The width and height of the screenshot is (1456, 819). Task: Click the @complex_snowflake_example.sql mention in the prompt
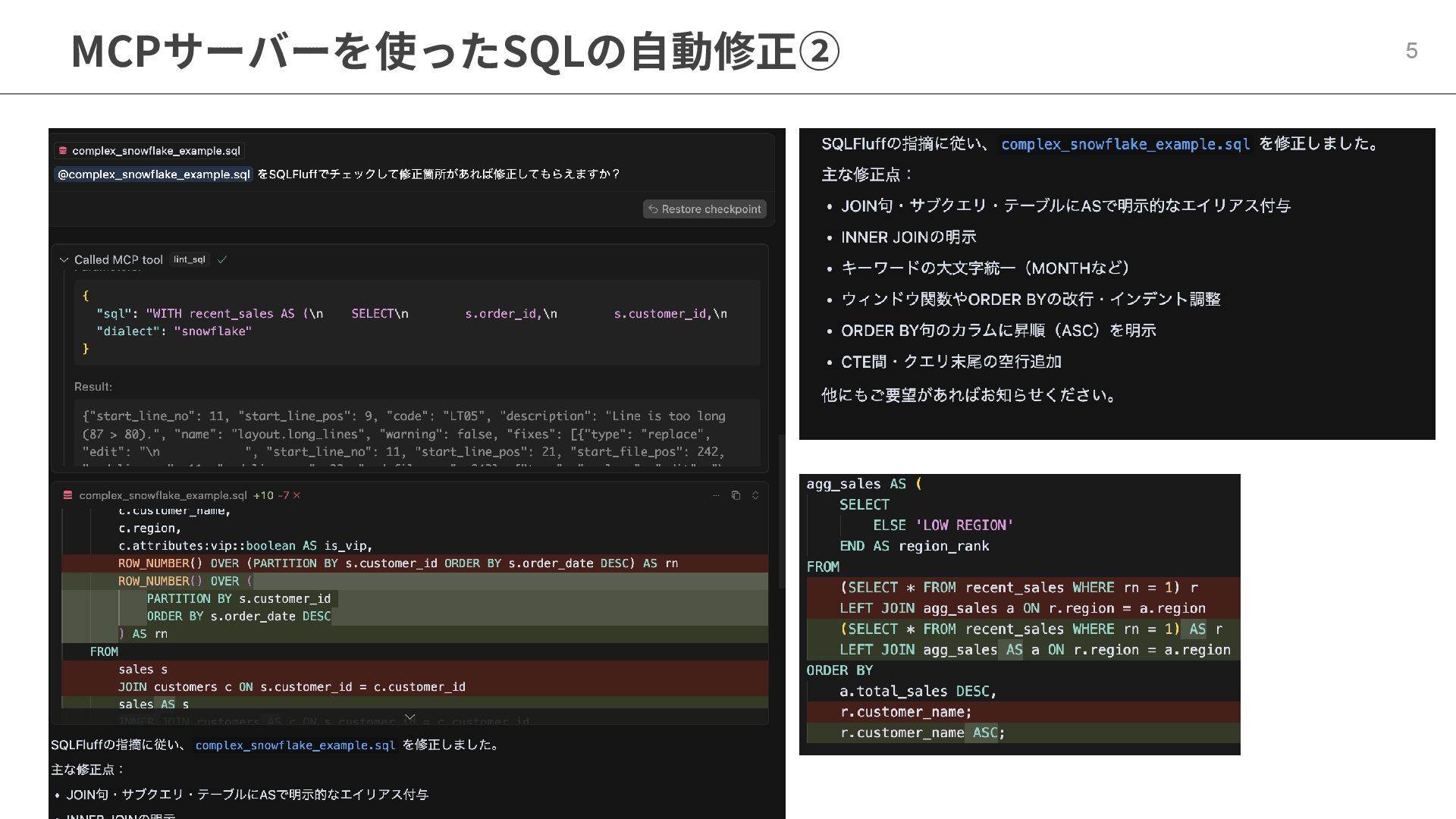(x=154, y=174)
